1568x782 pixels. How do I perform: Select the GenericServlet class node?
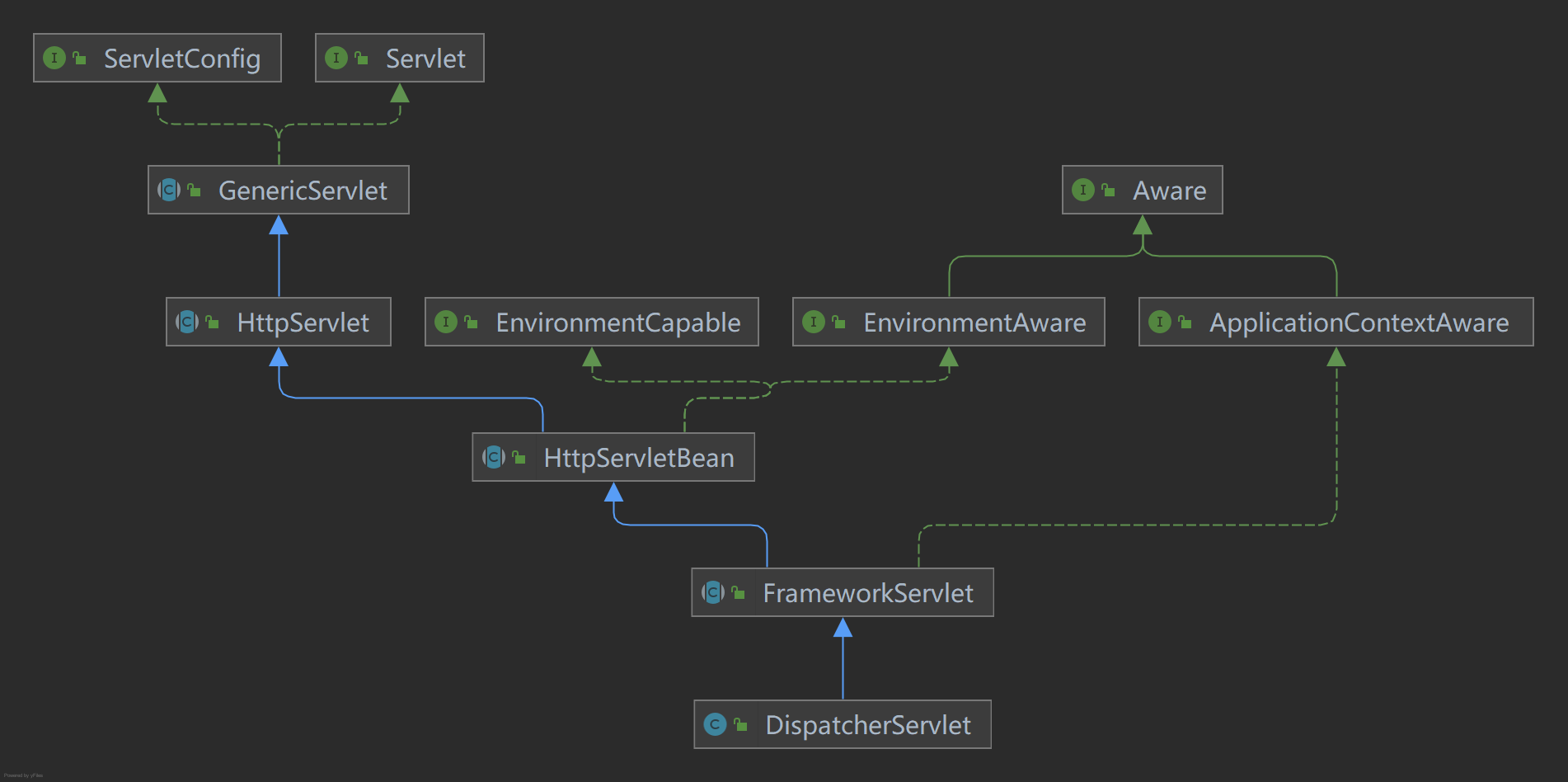pos(279,190)
